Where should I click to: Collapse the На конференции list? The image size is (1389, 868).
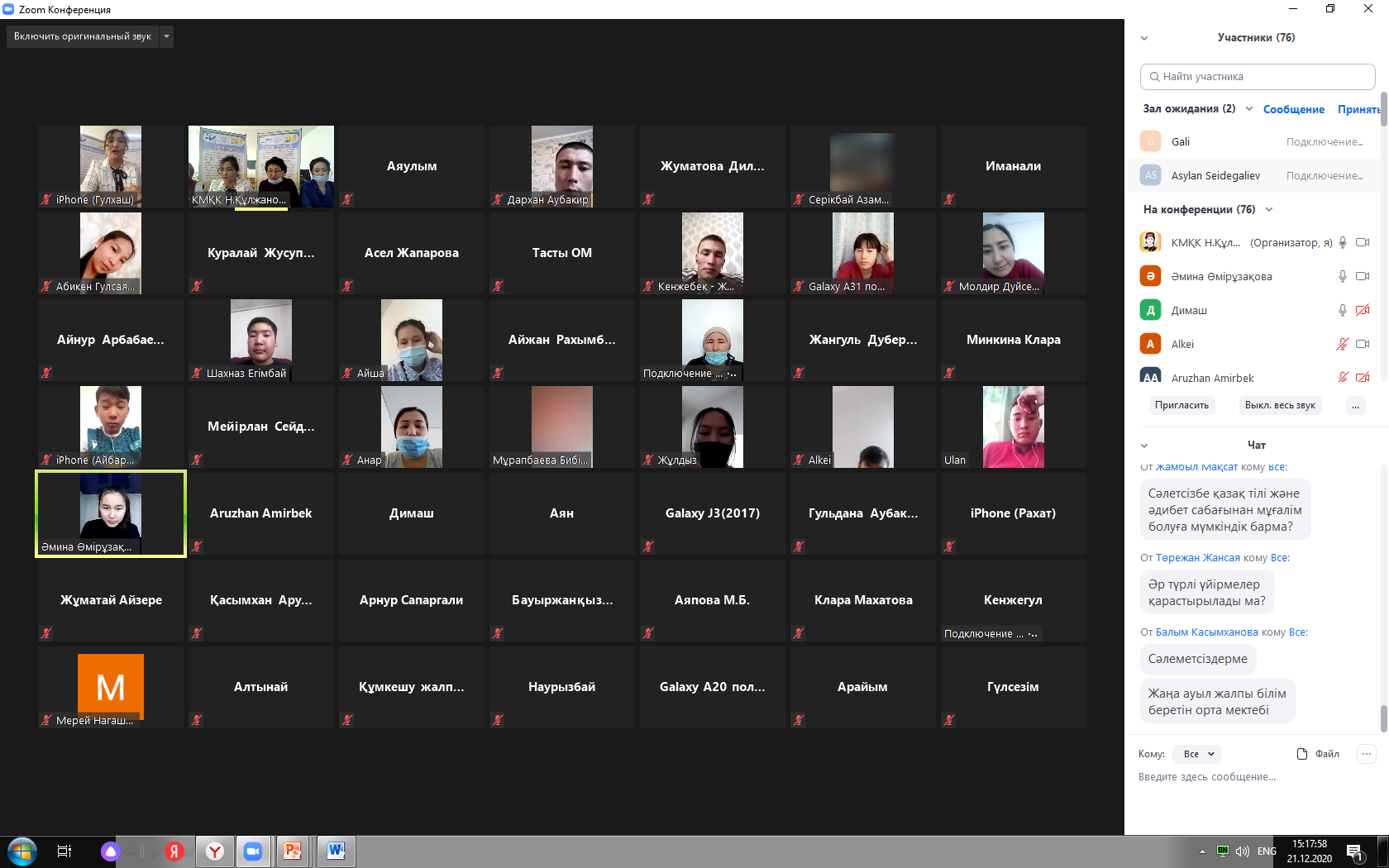click(1269, 209)
